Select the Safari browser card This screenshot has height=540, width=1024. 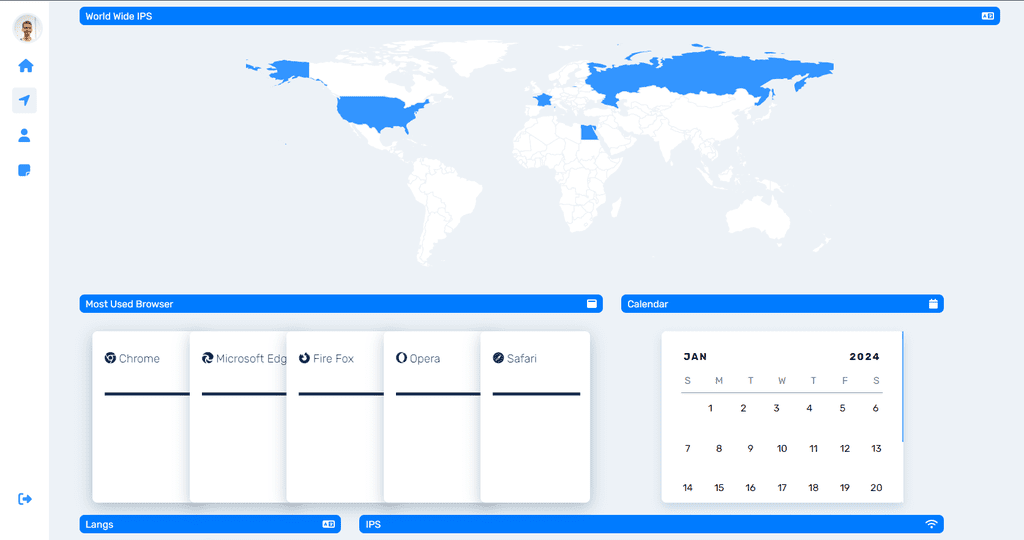tap(536, 417)
